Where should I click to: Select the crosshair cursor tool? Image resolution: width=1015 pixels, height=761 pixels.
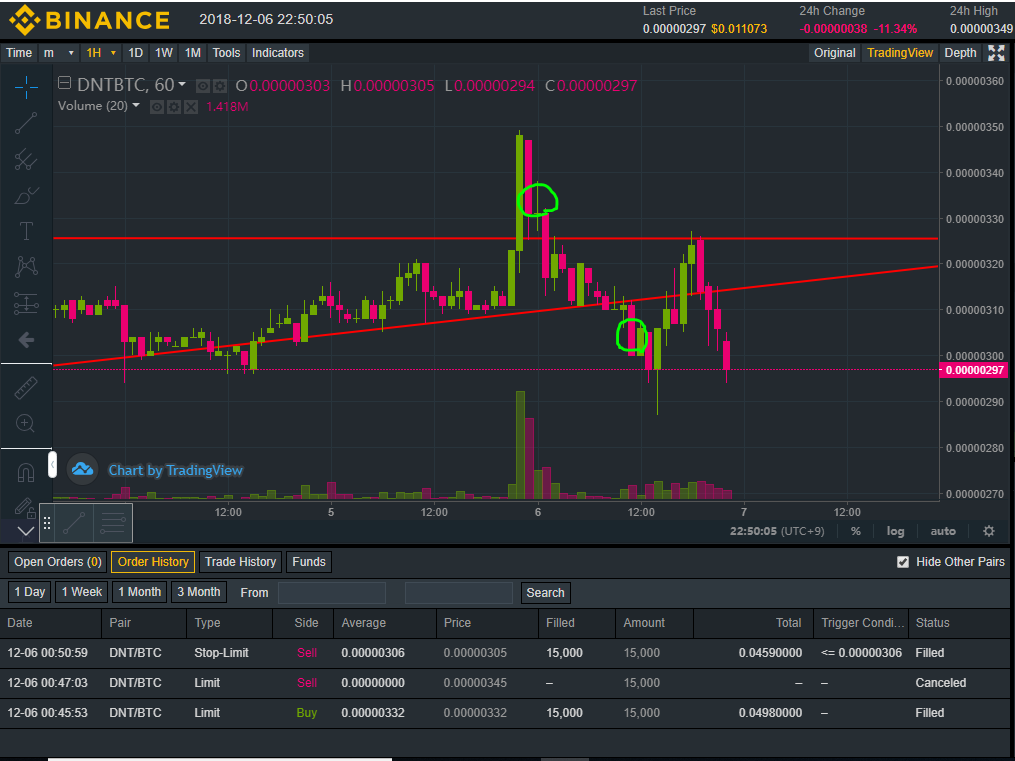point(26,87)
